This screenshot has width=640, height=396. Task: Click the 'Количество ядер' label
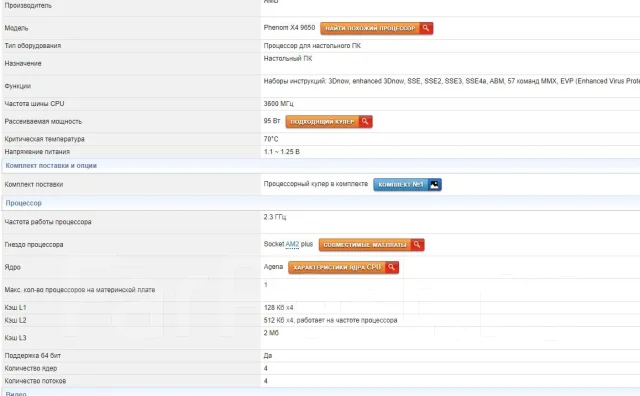[31, 368]
